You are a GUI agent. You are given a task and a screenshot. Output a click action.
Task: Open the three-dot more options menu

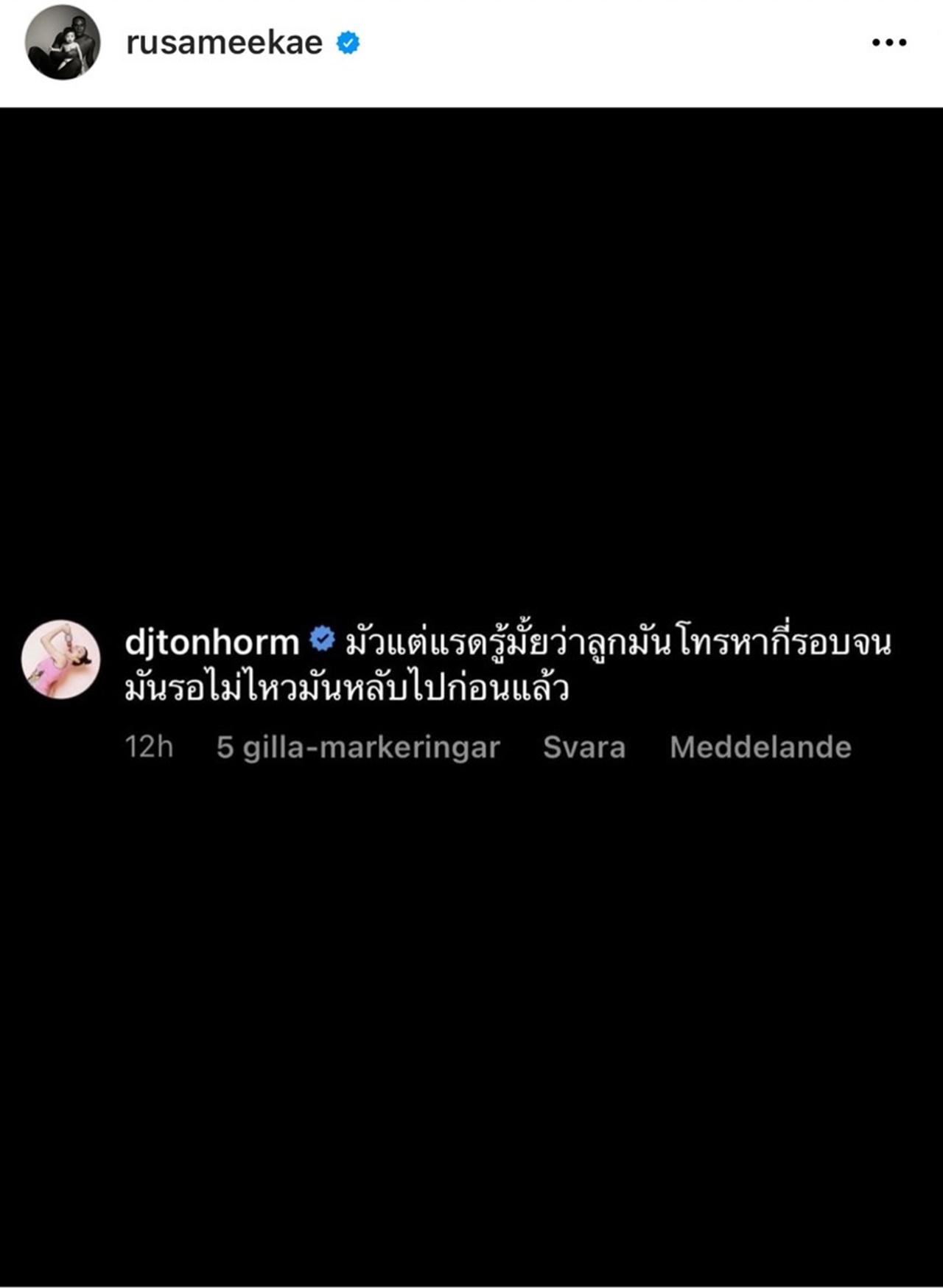[x=888, y=43]
